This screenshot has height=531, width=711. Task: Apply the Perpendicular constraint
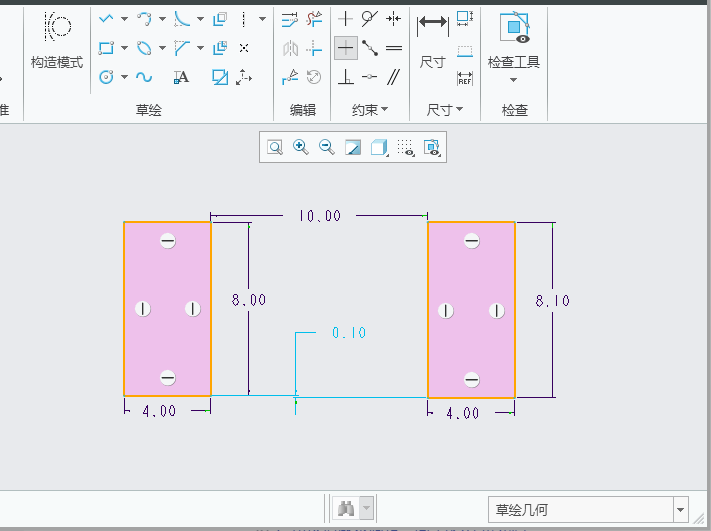click(346, 77)
